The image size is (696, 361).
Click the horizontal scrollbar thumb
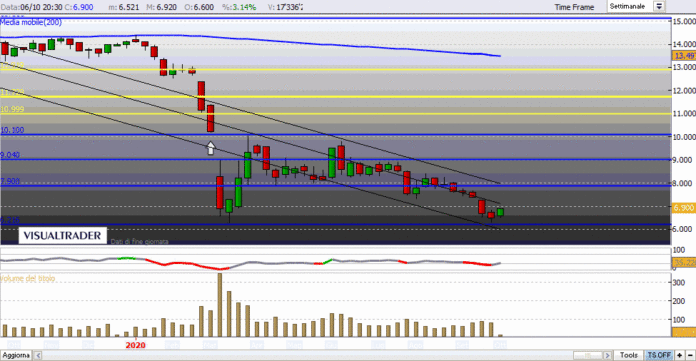click(x=587, y=355)
